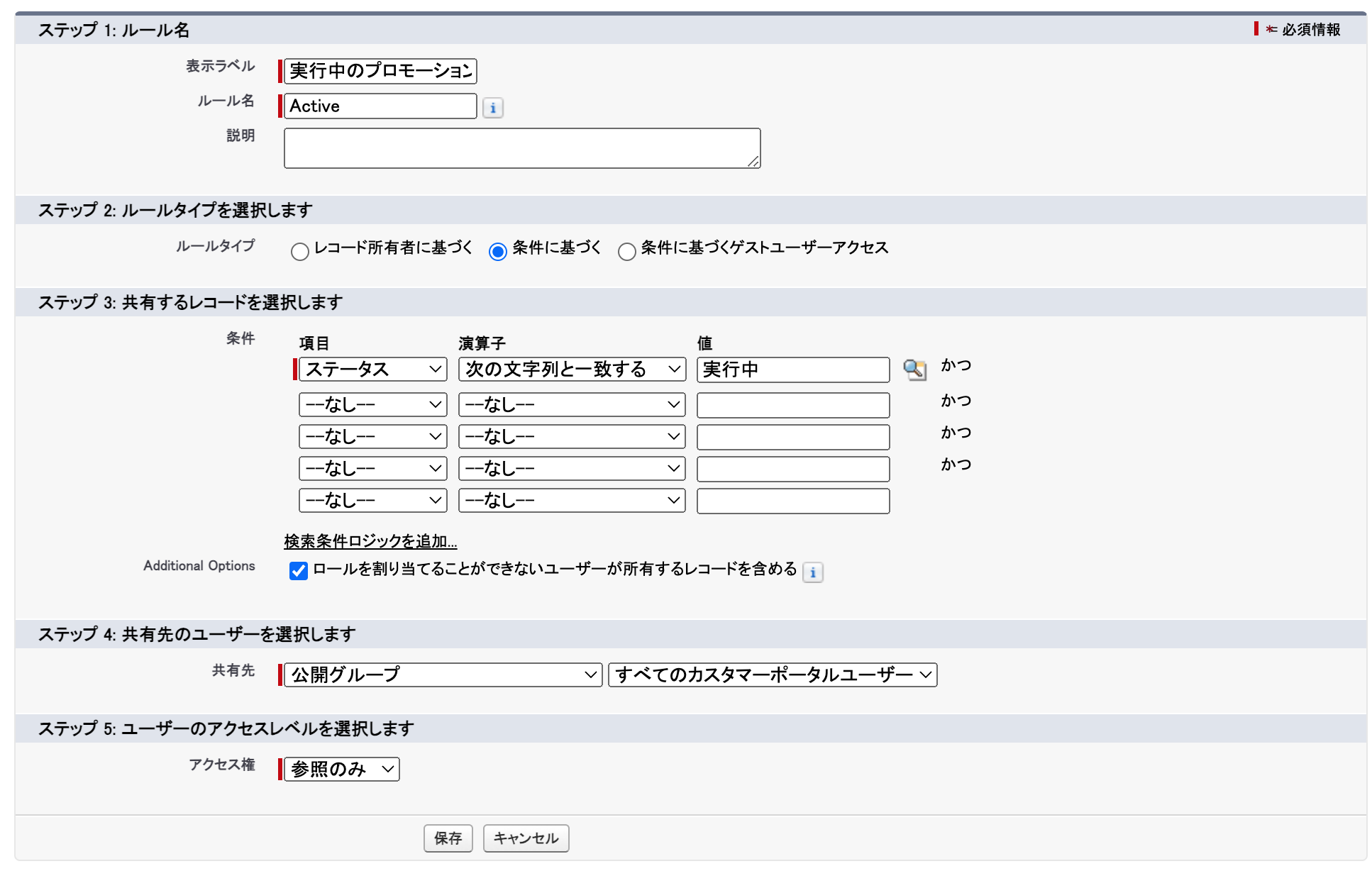Viewport: 1372px width, 871px height.
Task: Click the third row value input field
Action: [x=793, y=437]
